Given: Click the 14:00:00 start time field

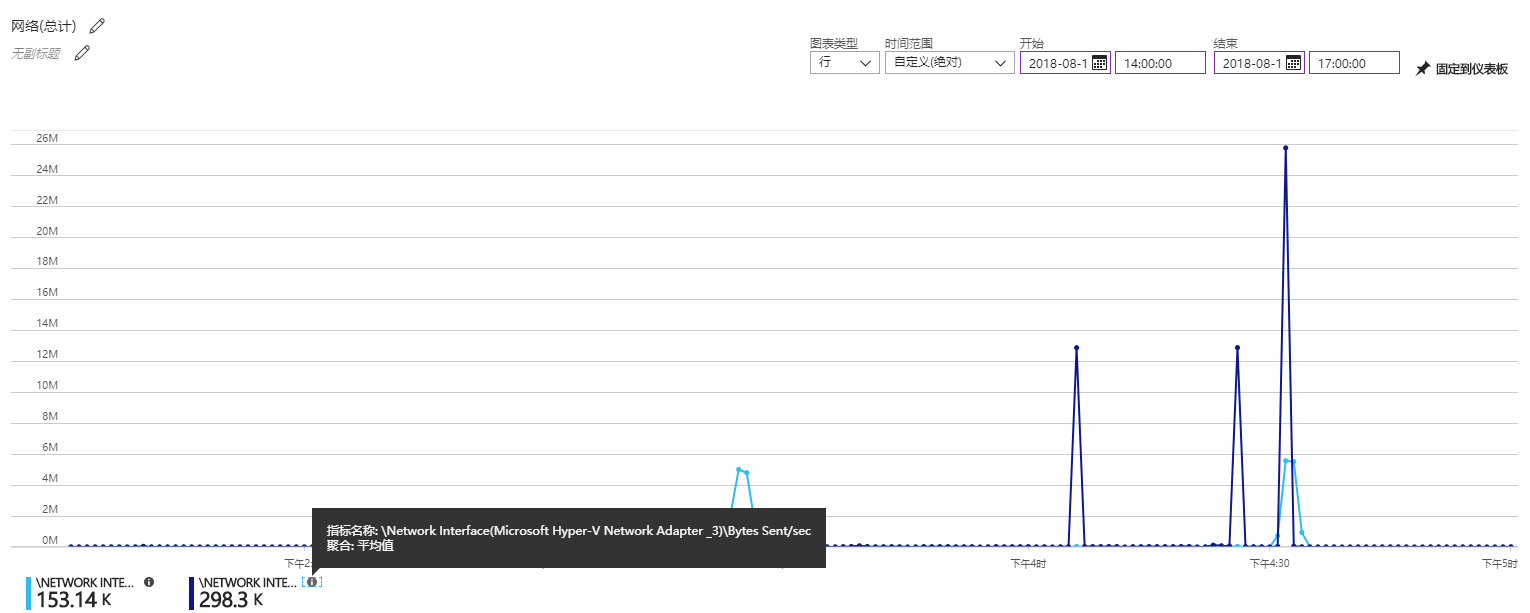Looking at the screenshot, I should click(1159, 63).
